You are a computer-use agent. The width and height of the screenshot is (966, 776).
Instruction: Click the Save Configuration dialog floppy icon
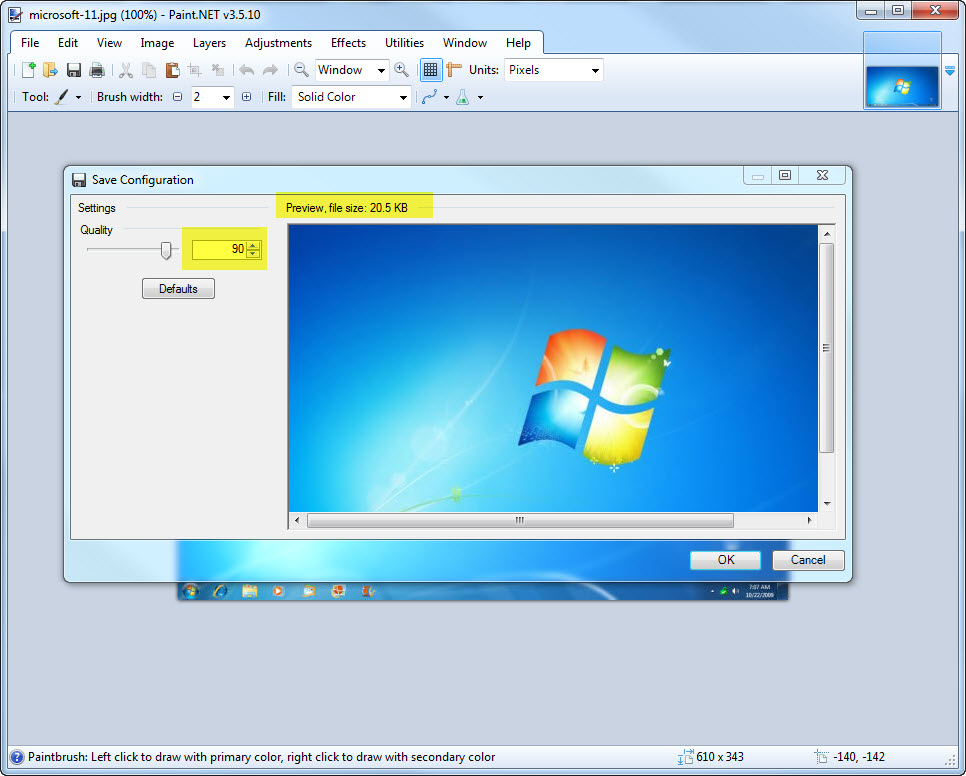click(79, 180)
